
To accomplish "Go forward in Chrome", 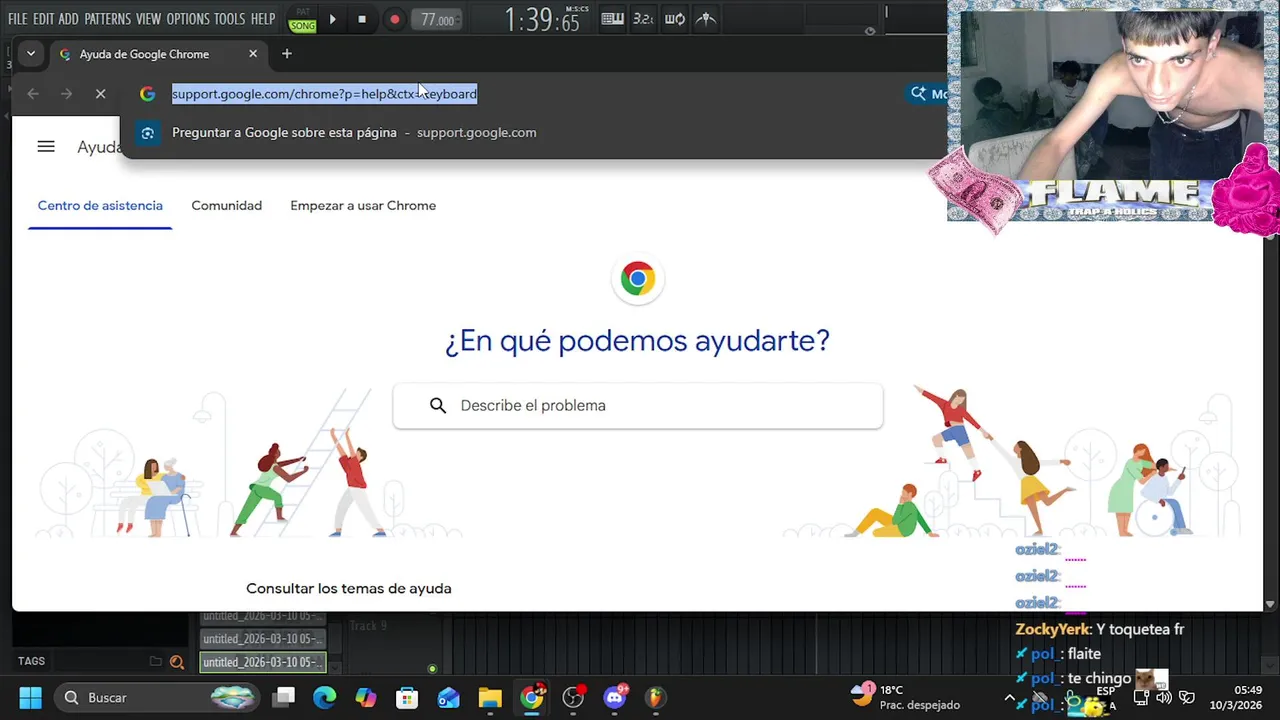I will click(x=67, y=94).
